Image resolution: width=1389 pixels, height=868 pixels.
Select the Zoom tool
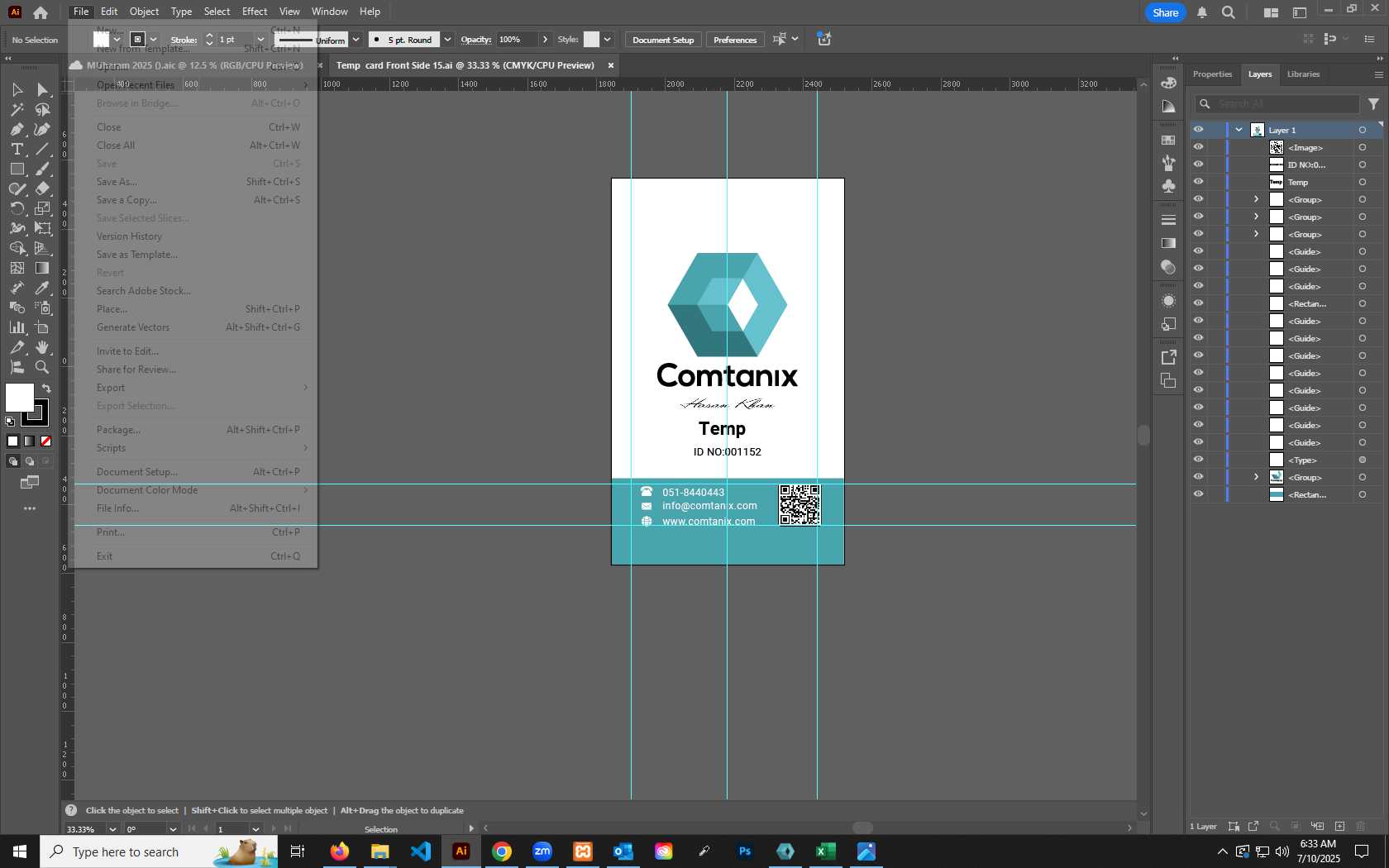42,367
